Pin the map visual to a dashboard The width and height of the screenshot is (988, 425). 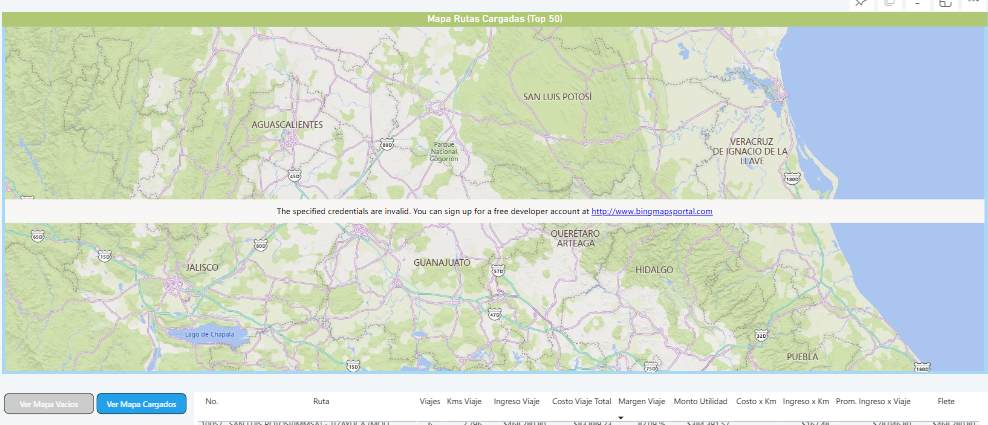click(x=860, y=3)
